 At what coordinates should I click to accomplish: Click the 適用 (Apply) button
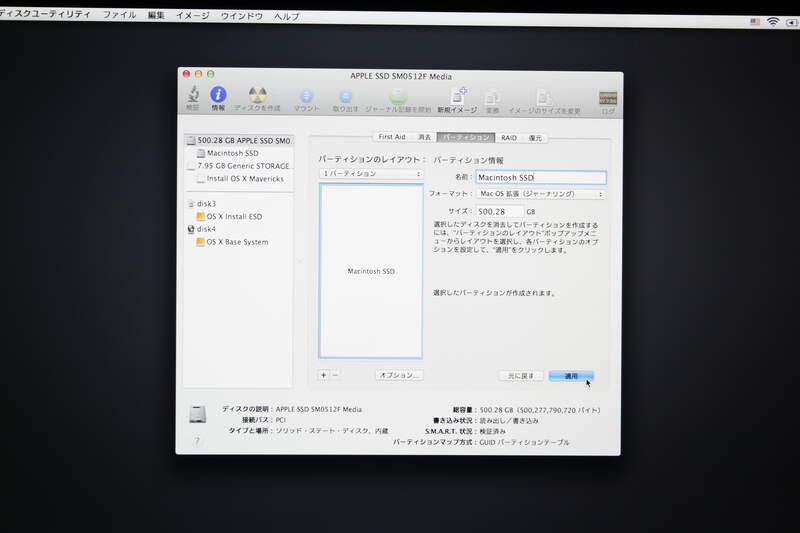click(571, 376)
